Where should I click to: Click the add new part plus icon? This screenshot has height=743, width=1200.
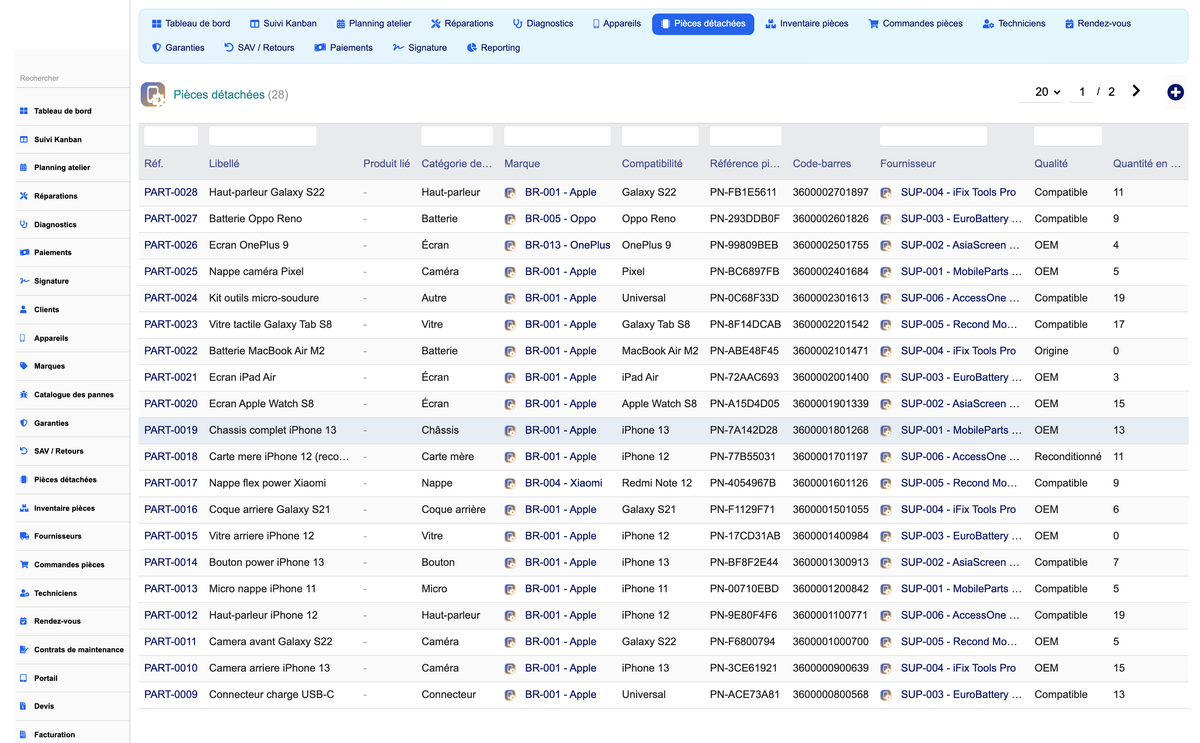pos(1176,92)
